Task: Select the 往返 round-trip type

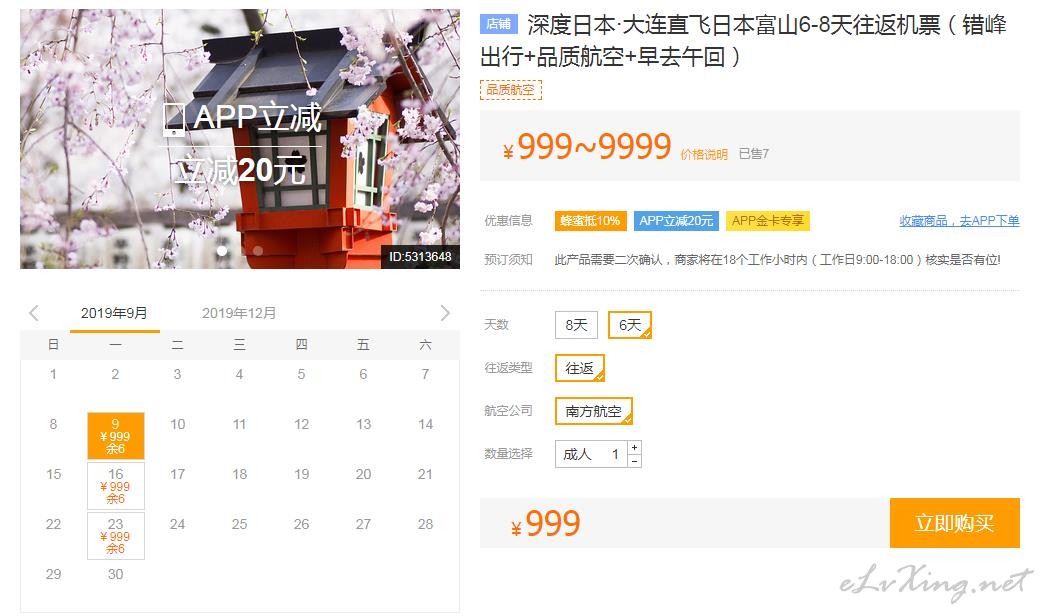Action: (x=580, y=368)
